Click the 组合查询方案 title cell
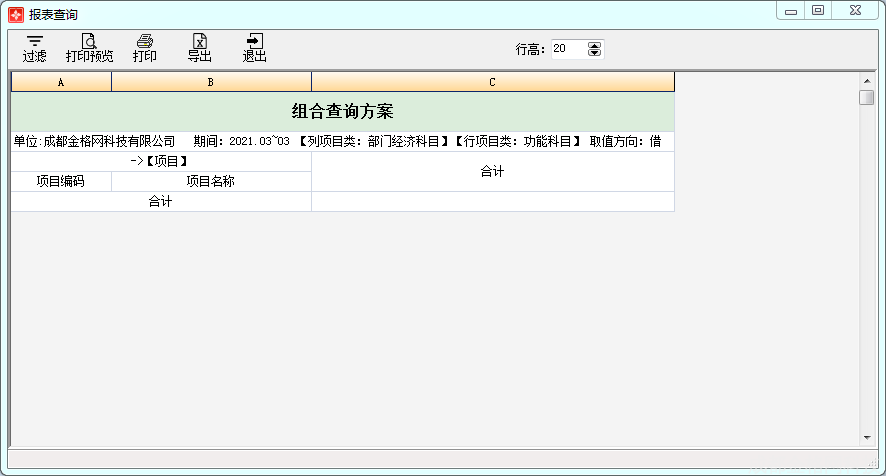Image resolution: width=886 pixels, height=476 pixels. pyautogui.click(x=342, y=111)
